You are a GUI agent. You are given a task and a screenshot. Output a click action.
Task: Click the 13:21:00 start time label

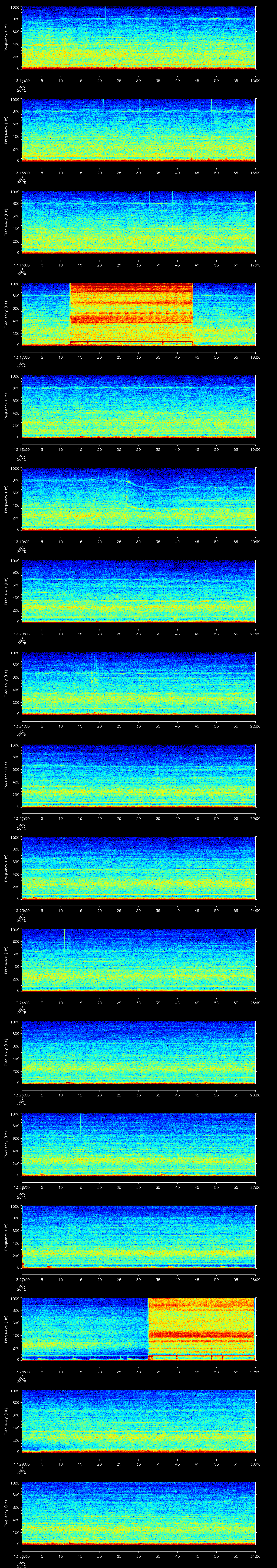coord(21,726)
